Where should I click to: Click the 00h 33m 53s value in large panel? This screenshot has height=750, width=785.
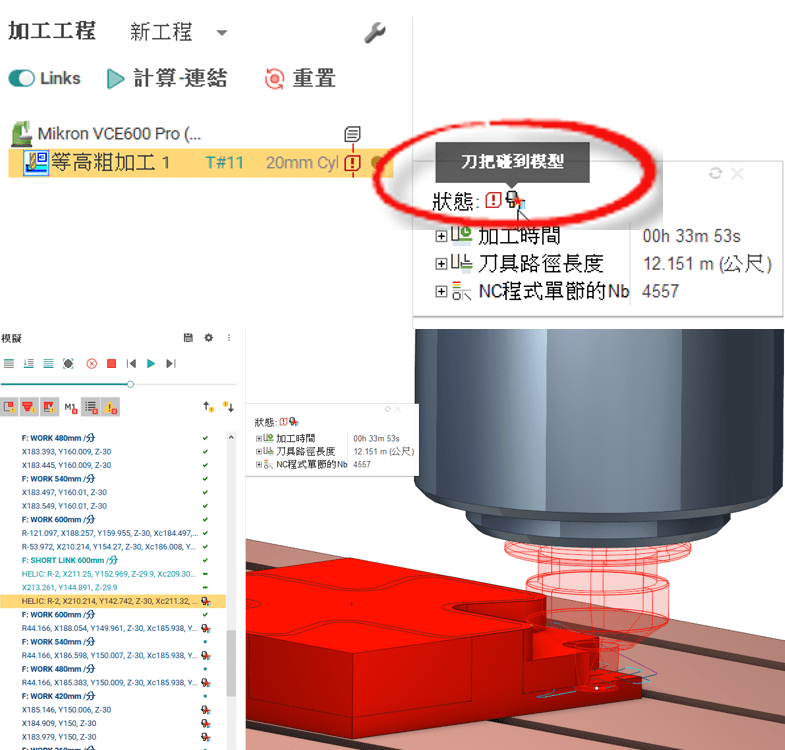[691, 236]
